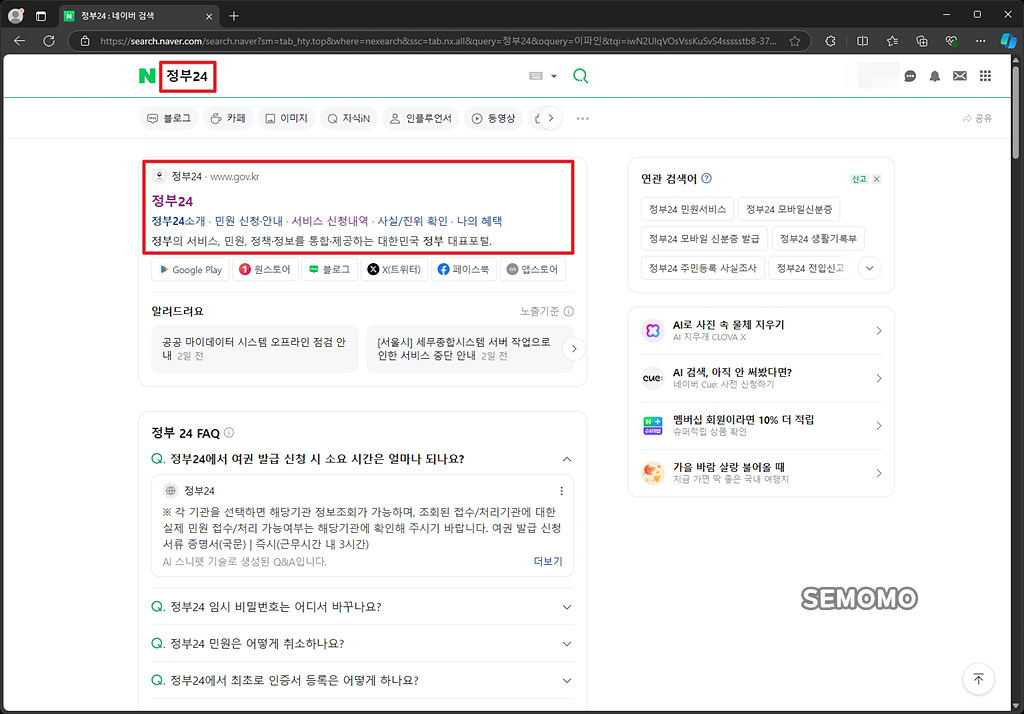
Task: Click related search 정부24 생활기록부
Action: point(818,238)
